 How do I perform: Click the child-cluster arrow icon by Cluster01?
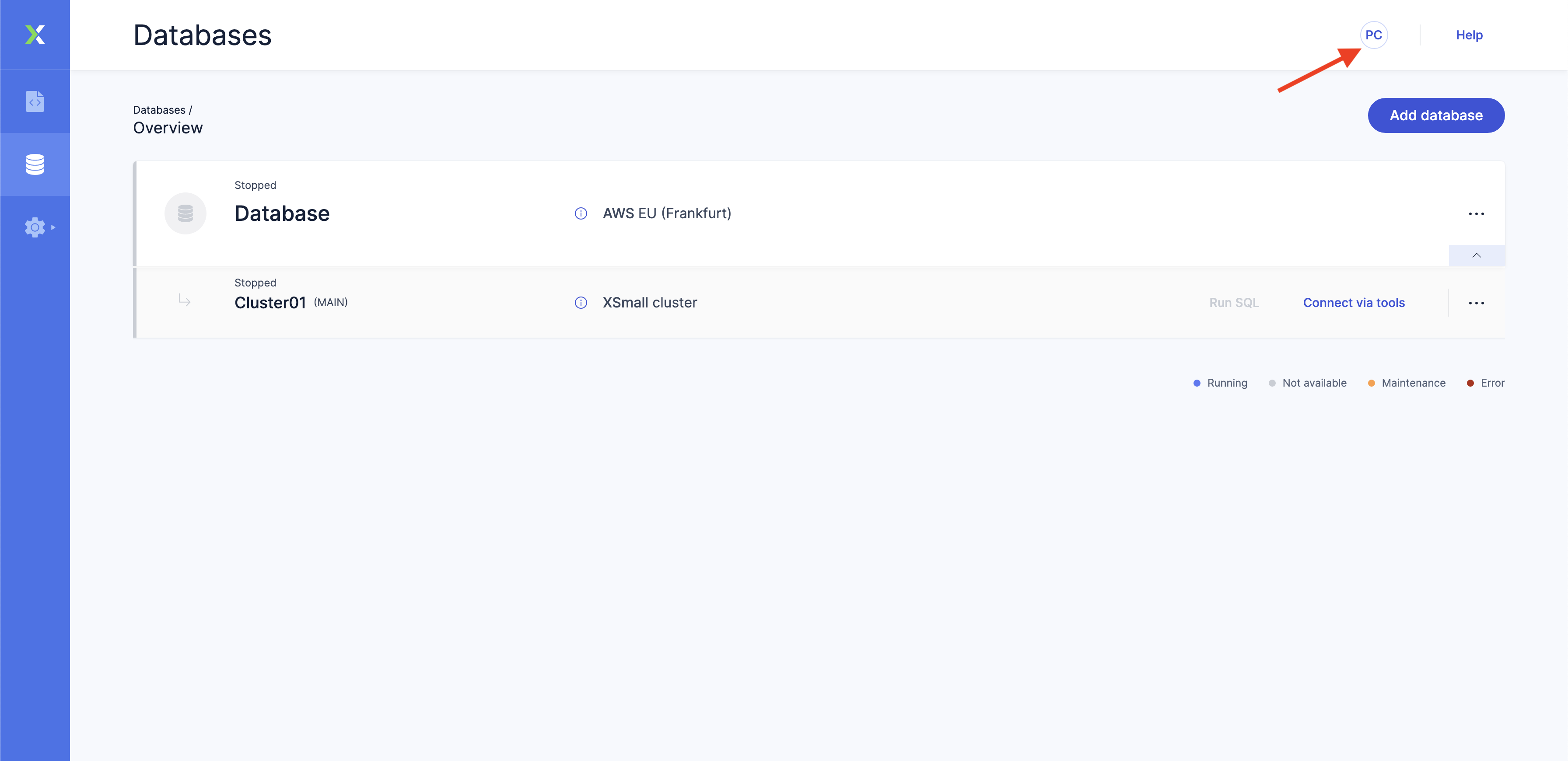coord(185,300)
